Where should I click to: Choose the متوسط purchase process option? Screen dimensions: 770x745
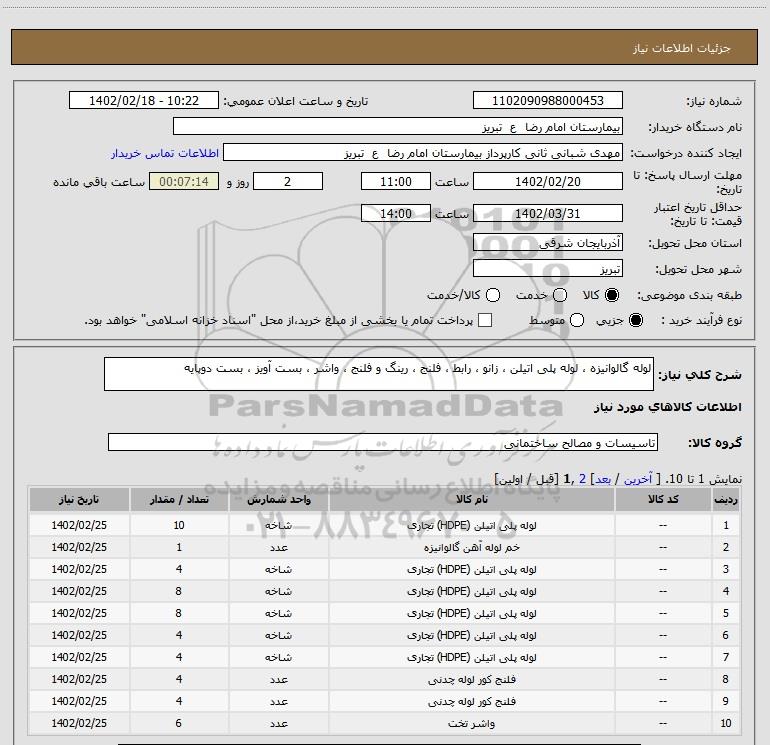click(x=577, y=320)
